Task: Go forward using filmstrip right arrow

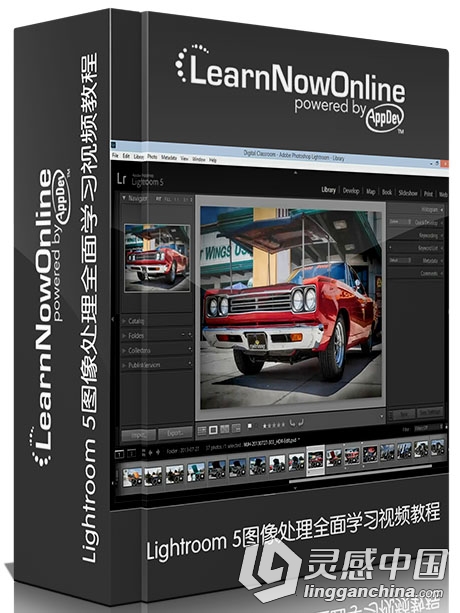Action: click(158, 452)
